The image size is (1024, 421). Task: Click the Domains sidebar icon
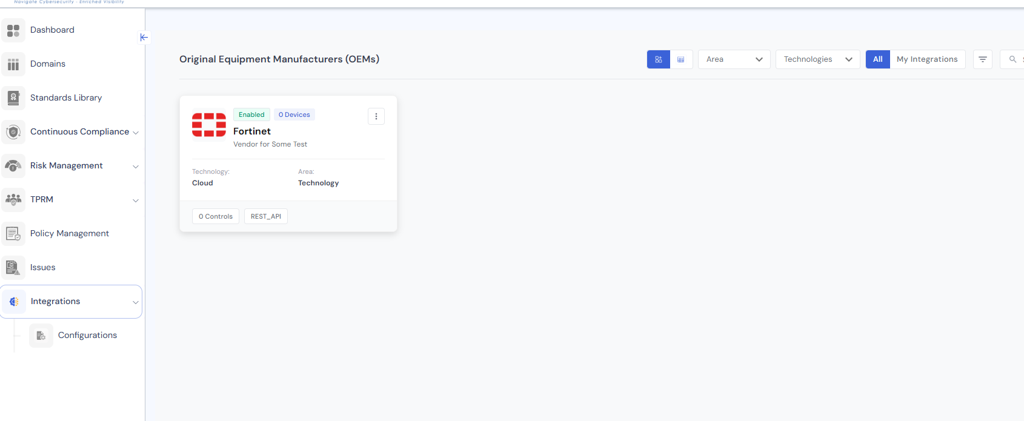pos(13,64)
